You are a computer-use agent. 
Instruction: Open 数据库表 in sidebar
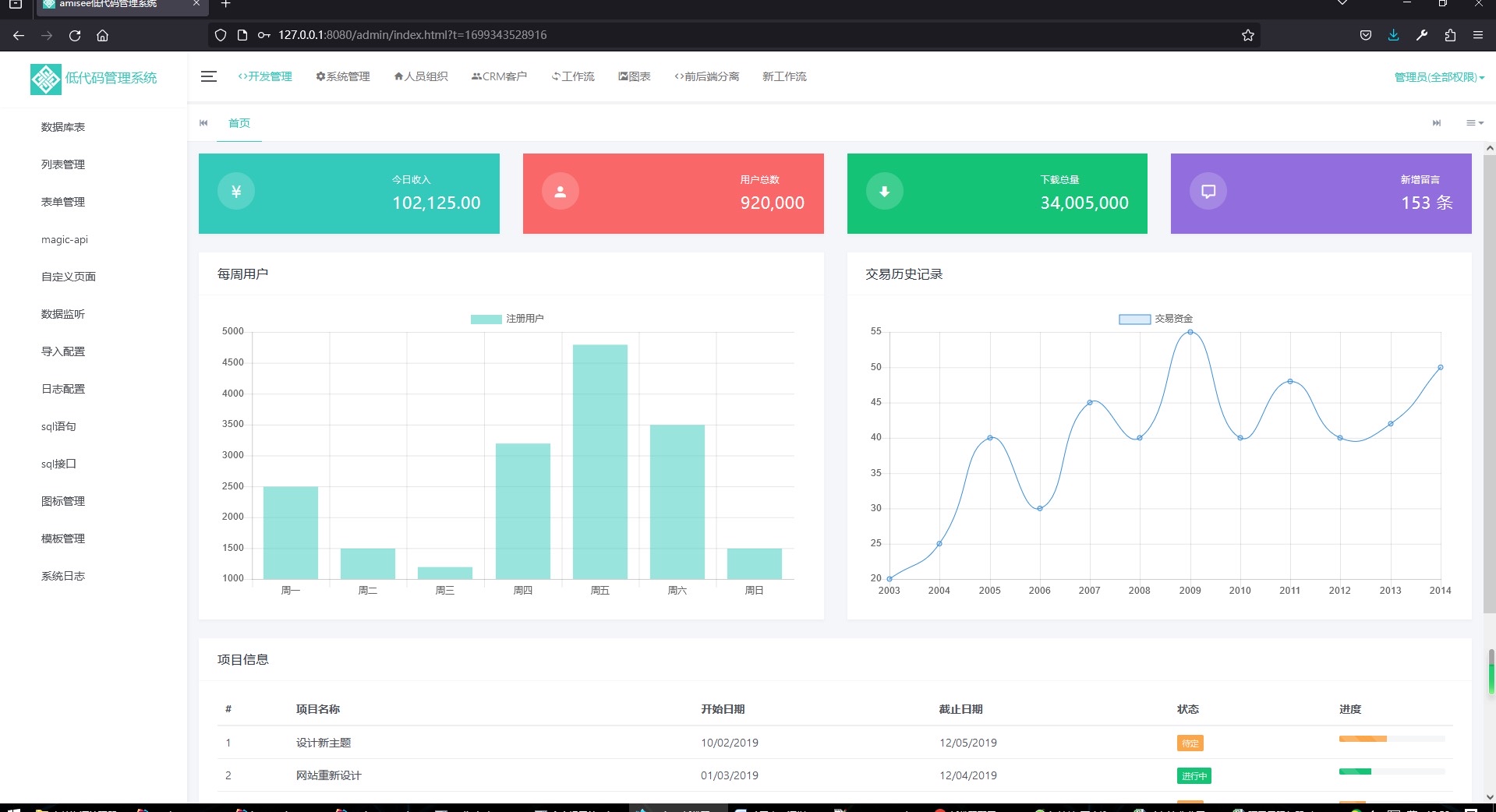tap(63, 127)
